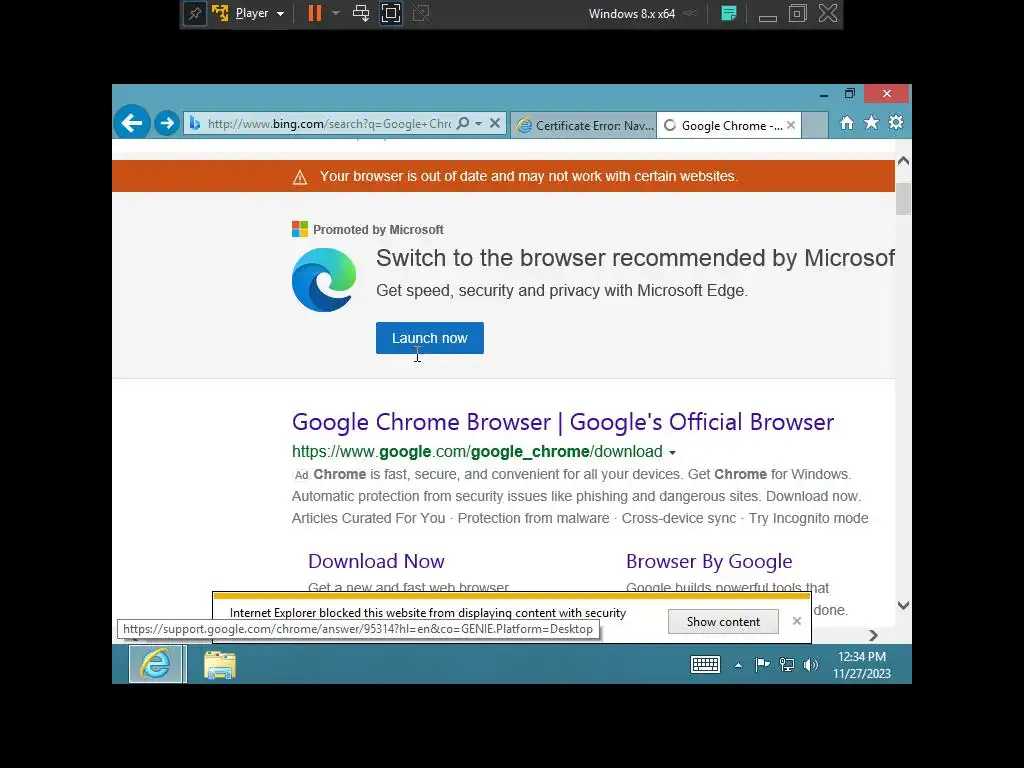Click the Internet Explorer taskbar icon
The width and height of the screenshot is (1024, 768).
click(155, 664)
